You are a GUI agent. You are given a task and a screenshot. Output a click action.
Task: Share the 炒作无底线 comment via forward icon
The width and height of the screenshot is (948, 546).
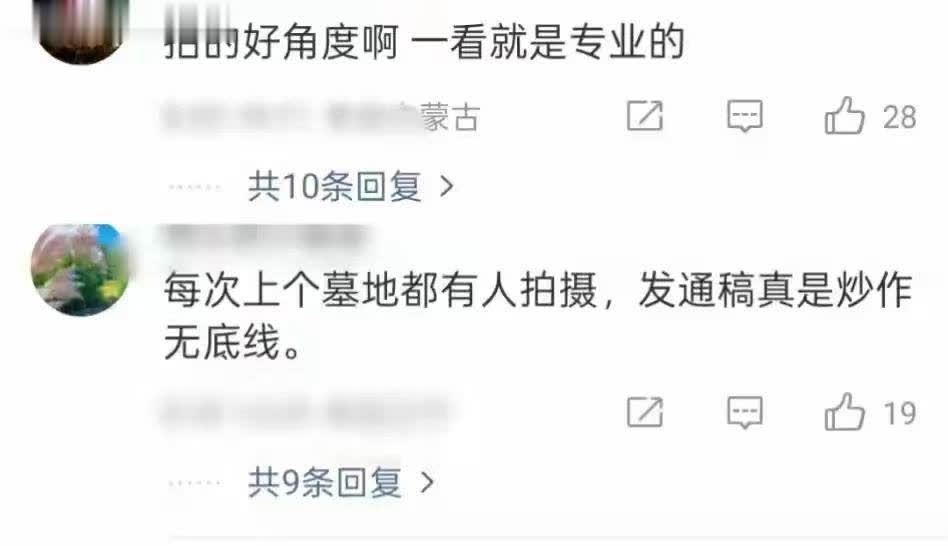point(644,412)
